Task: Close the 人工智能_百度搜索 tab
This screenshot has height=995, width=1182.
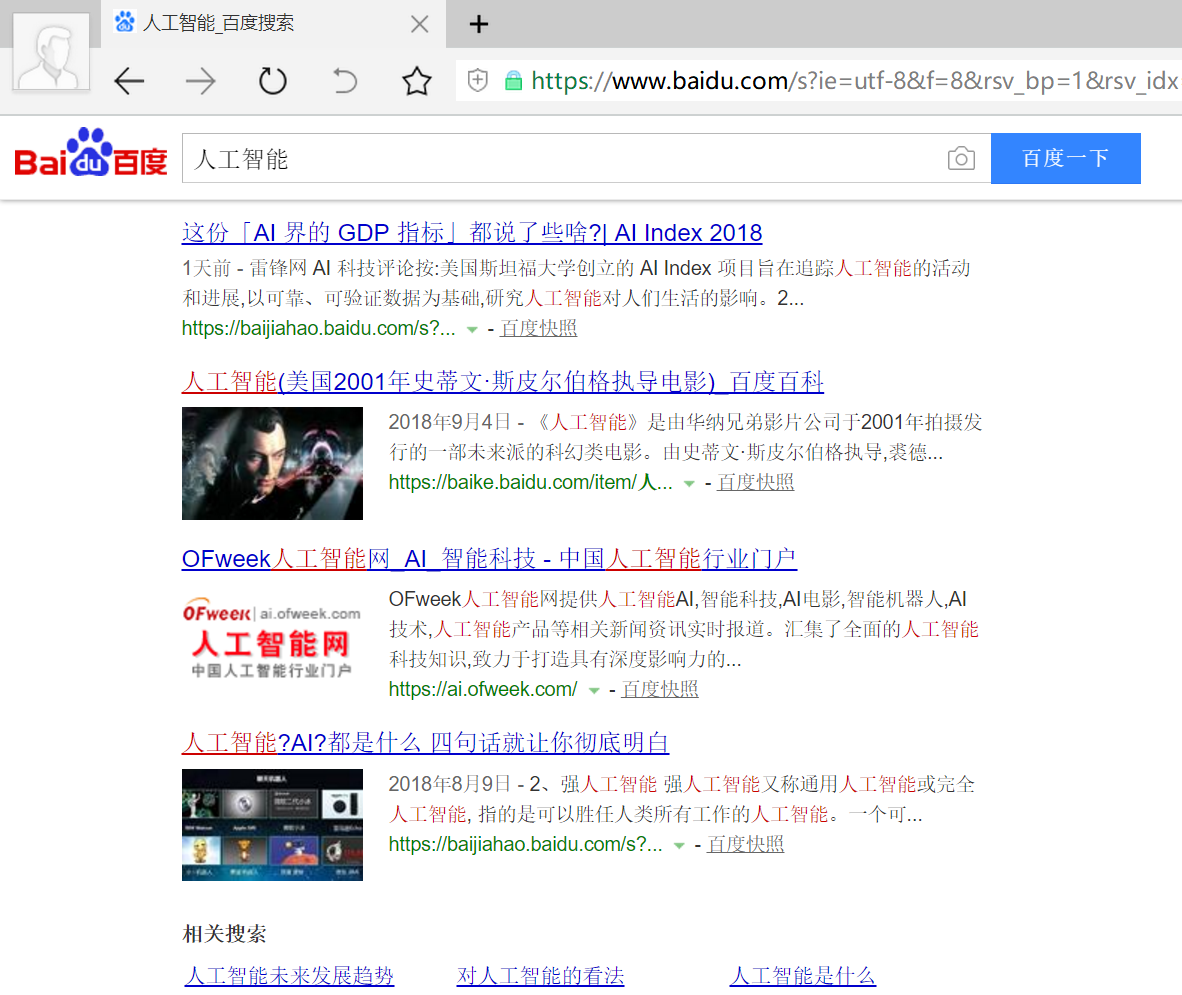Action: click(420, 24)
